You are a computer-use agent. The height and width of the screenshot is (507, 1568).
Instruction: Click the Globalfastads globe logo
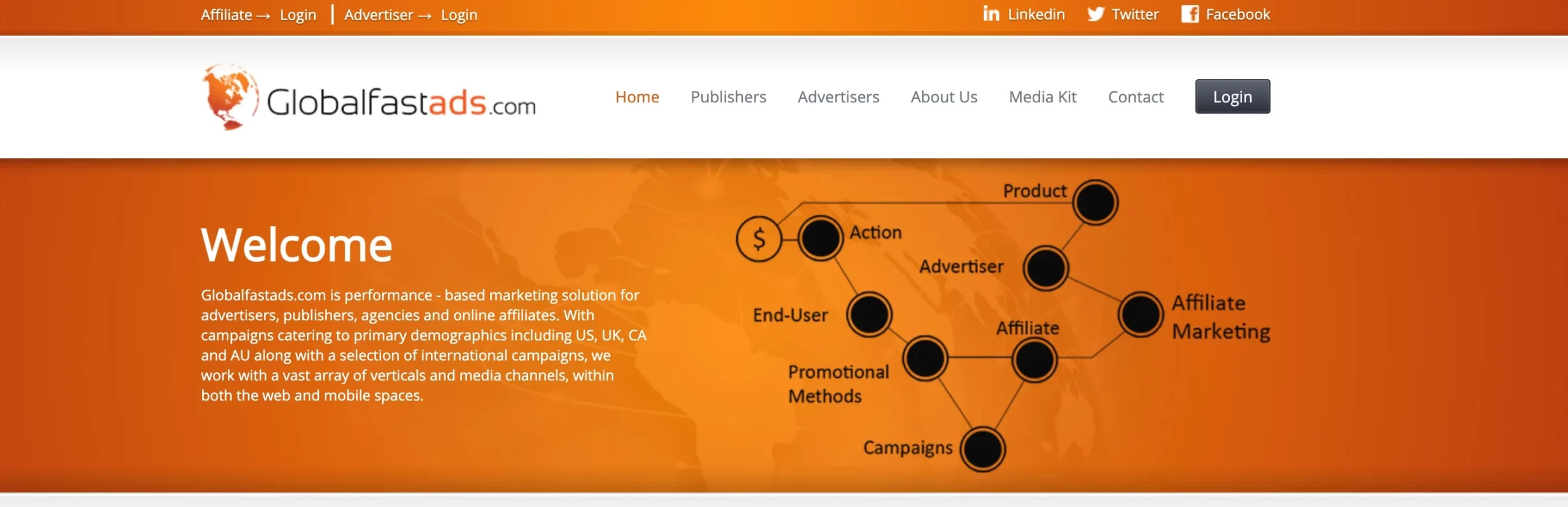coord(230,97)
